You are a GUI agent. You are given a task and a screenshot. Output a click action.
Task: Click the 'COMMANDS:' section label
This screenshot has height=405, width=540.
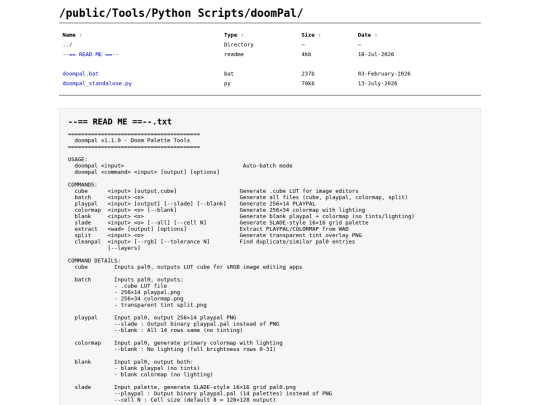point(83,185)
